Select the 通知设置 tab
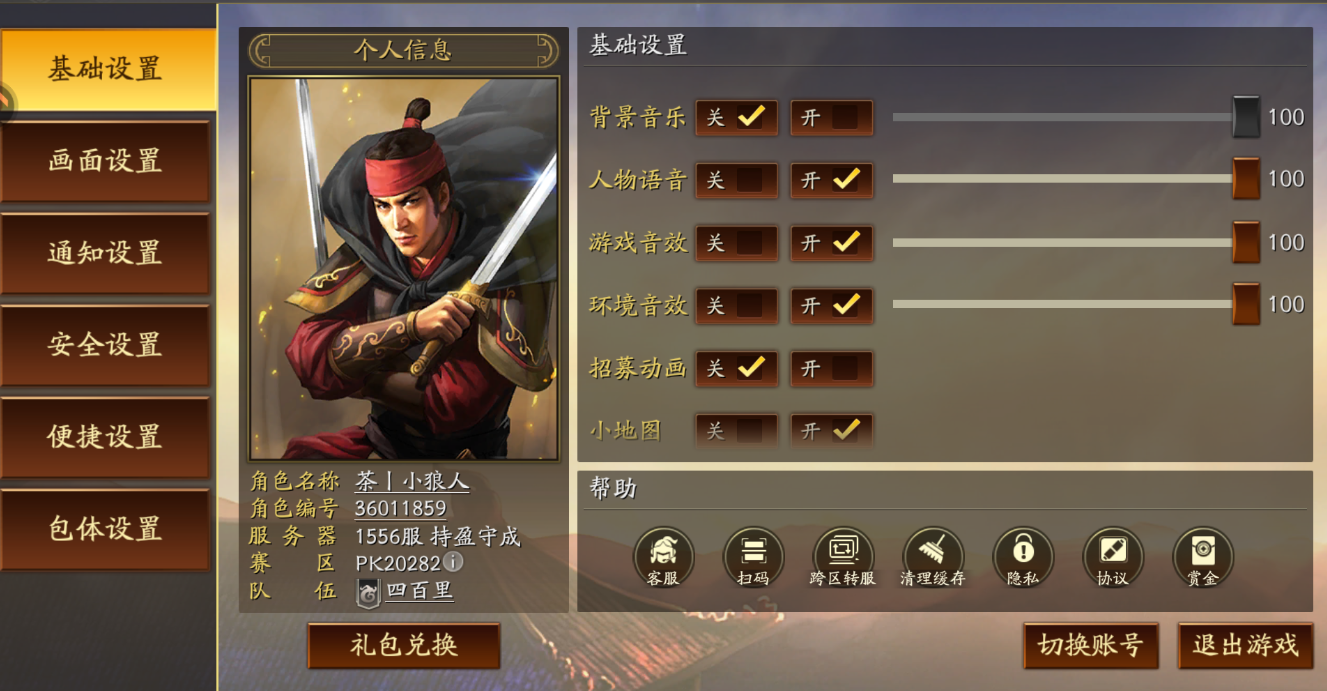 [x=105, y=254]
